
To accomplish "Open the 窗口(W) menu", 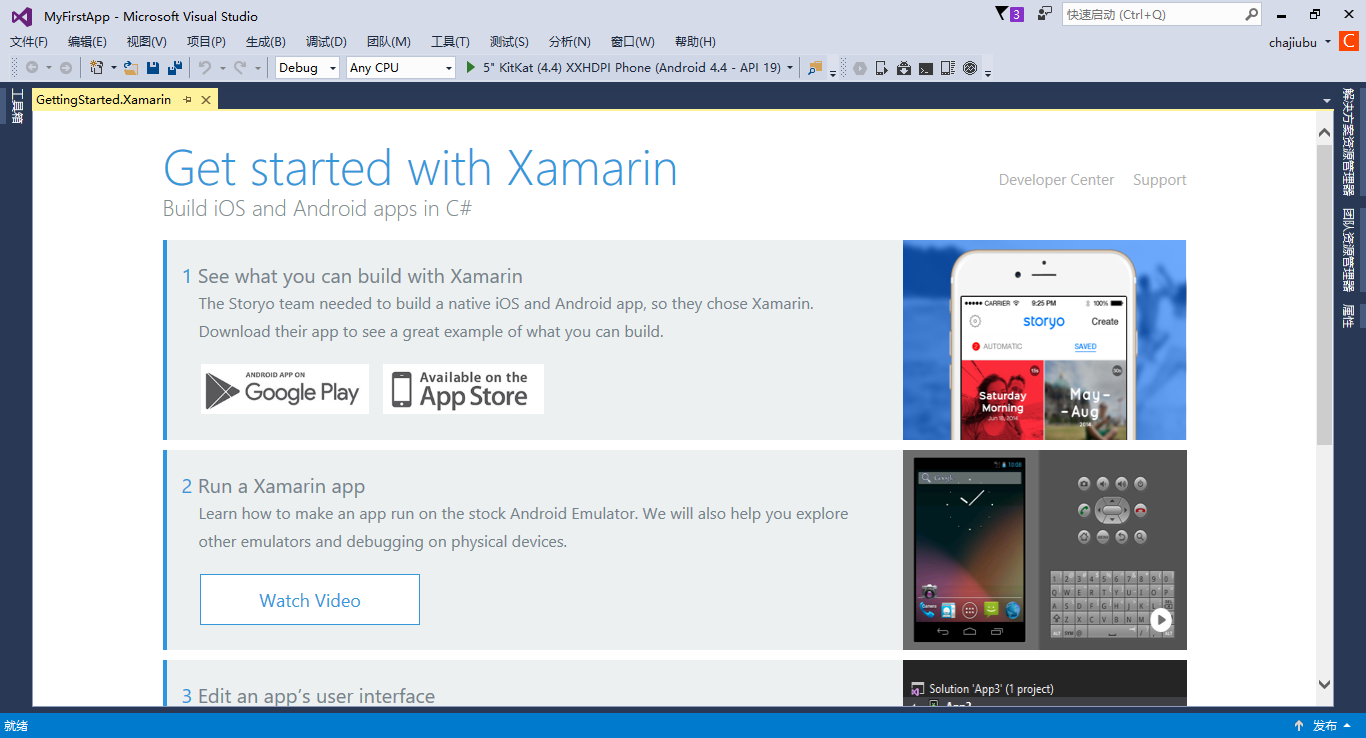I will coord(632,42).
